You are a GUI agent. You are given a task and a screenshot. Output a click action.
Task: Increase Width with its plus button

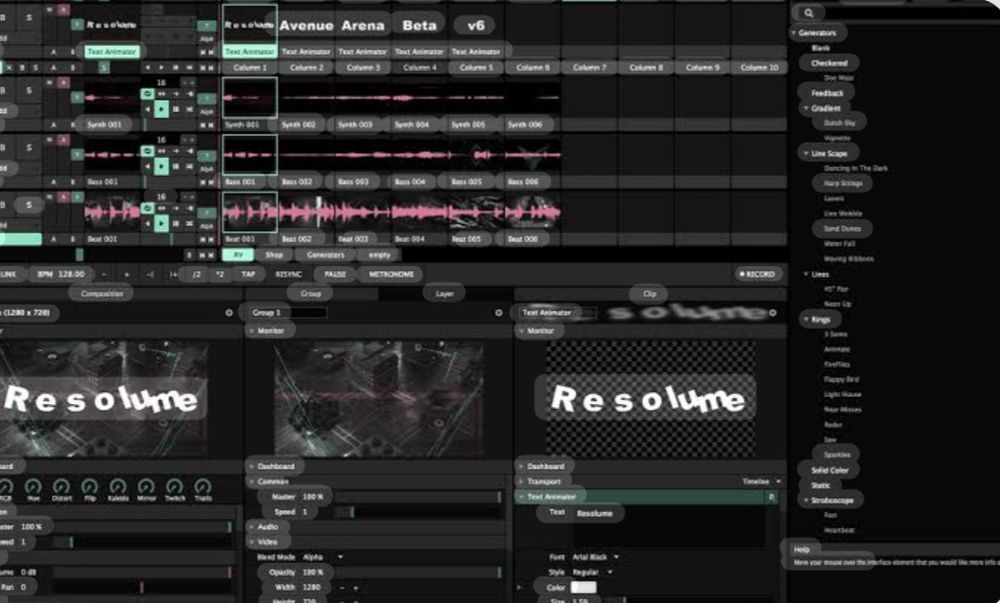click(x=355, y=588)
